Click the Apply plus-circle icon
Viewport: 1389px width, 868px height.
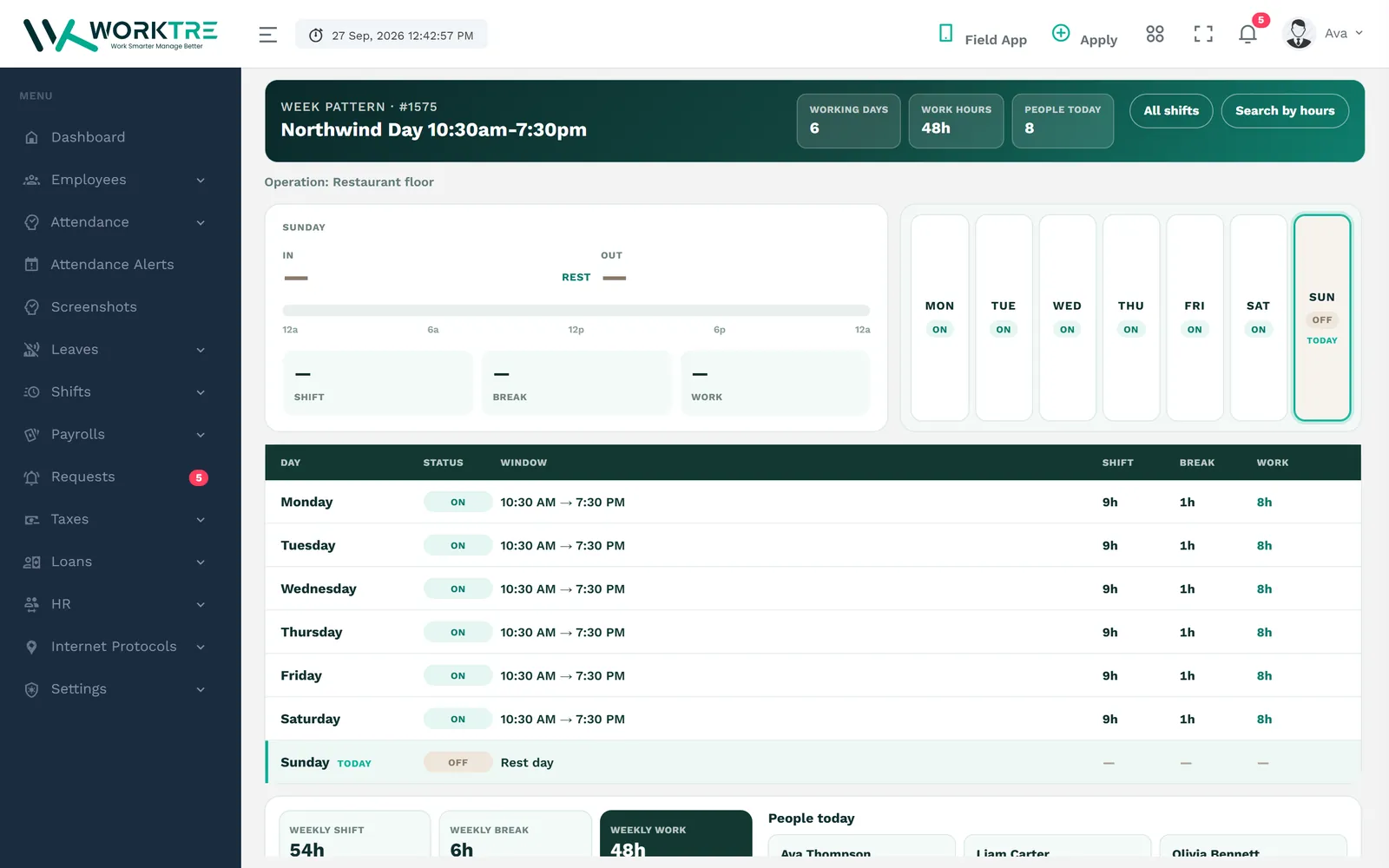[x=1061, y=33]
